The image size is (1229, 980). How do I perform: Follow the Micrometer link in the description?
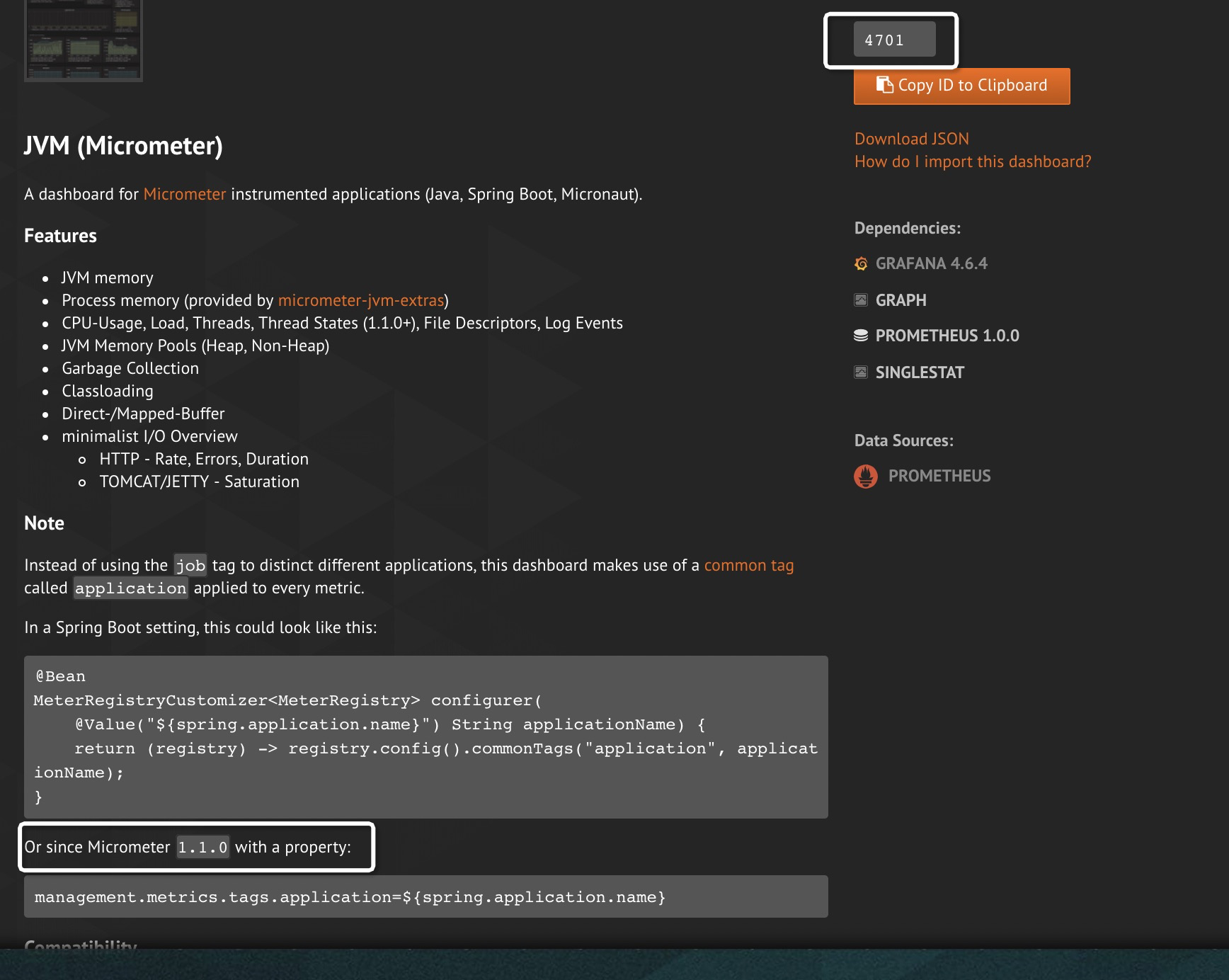(185, 194)
